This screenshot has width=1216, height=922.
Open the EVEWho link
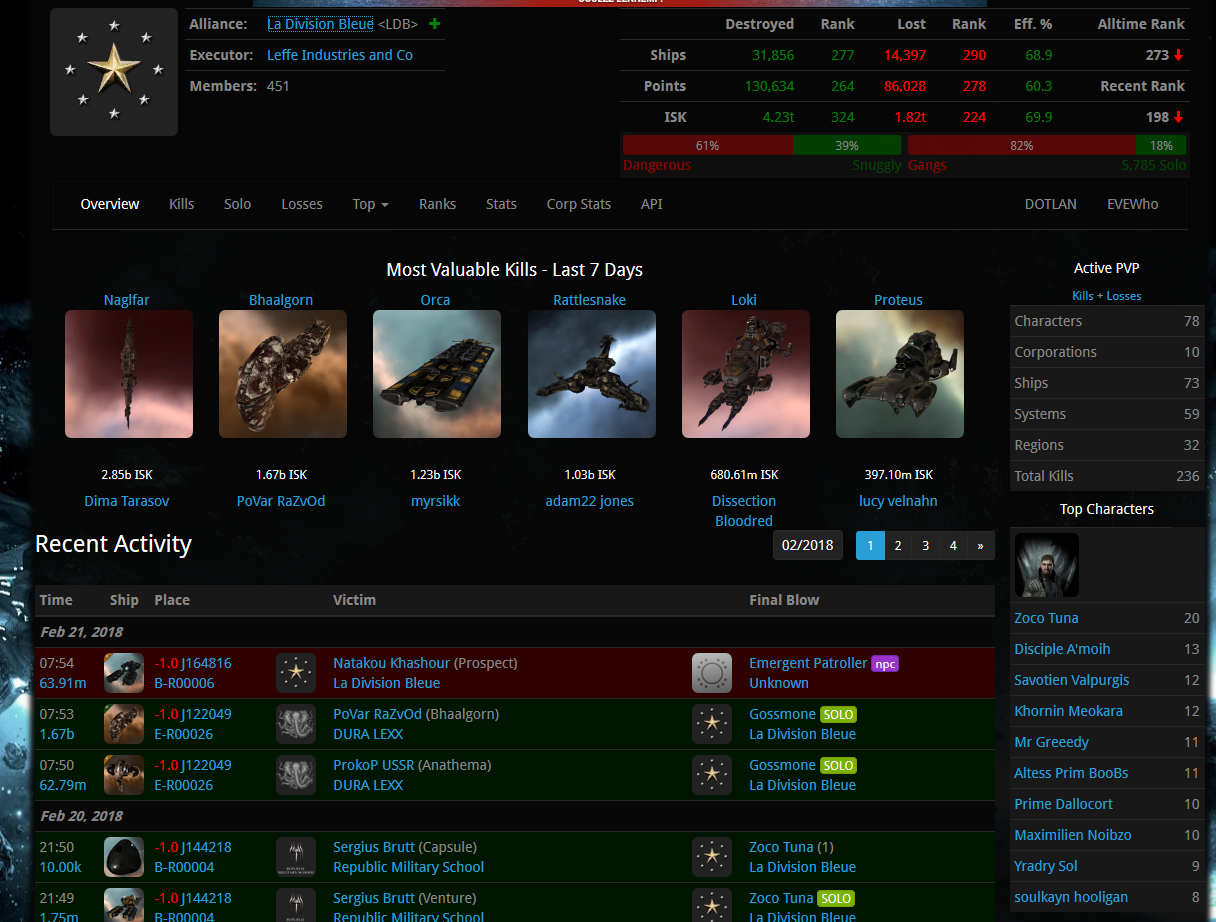pyautogui.click(x=1133, y=204)
